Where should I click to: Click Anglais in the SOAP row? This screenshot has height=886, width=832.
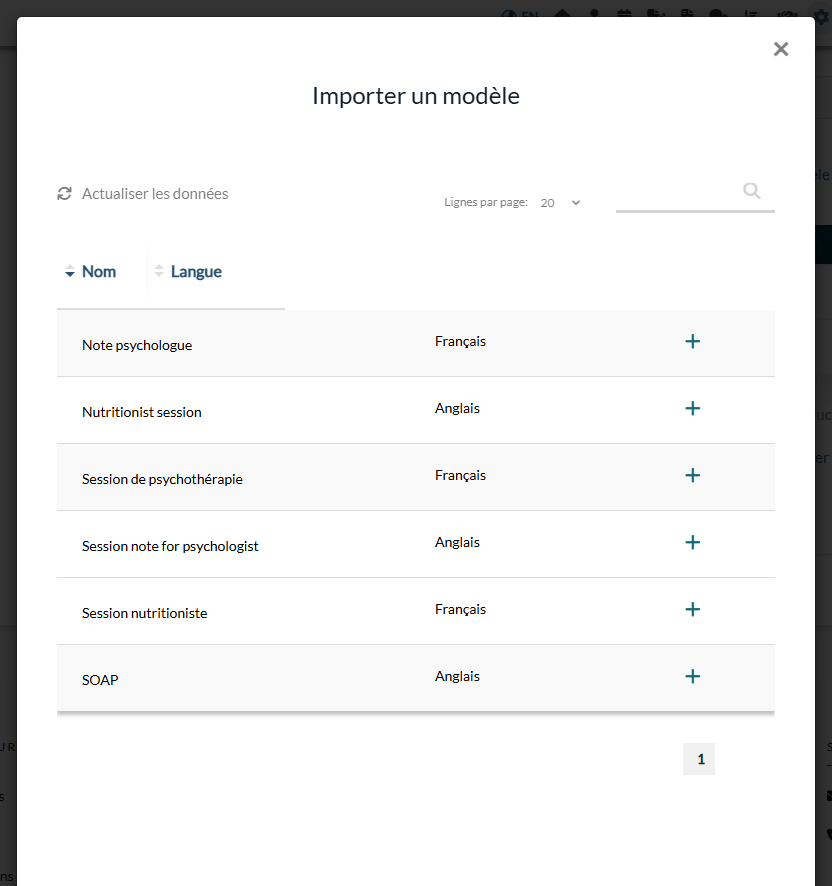(457, 676)
